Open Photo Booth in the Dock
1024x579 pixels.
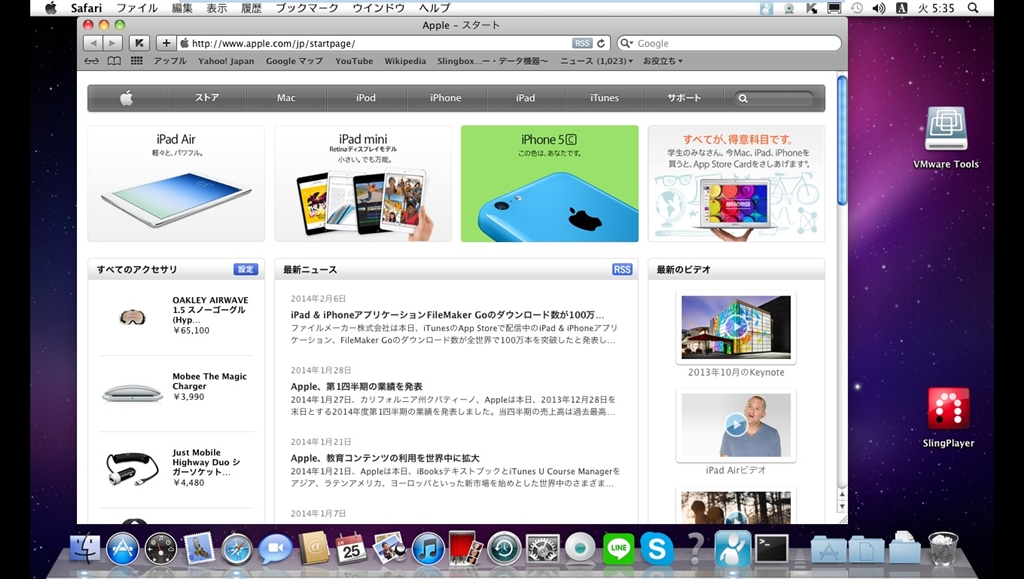point(466,548)
